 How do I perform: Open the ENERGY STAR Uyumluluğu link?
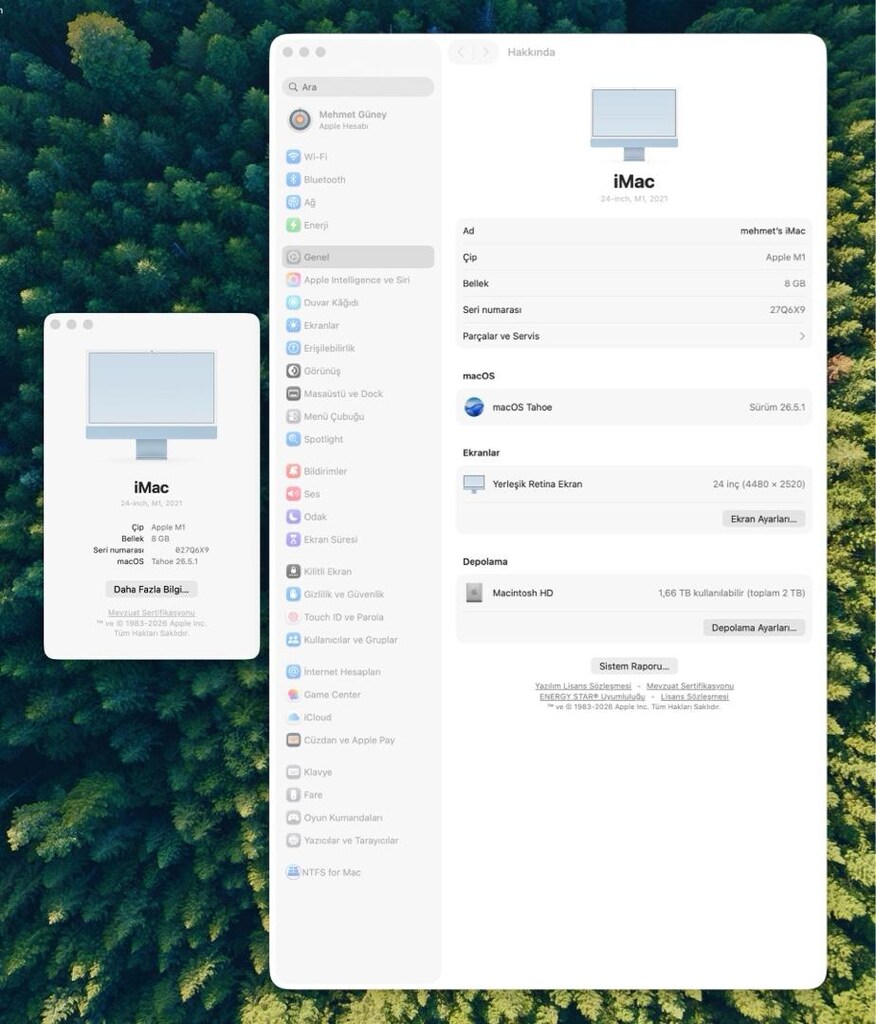[592, 697]
